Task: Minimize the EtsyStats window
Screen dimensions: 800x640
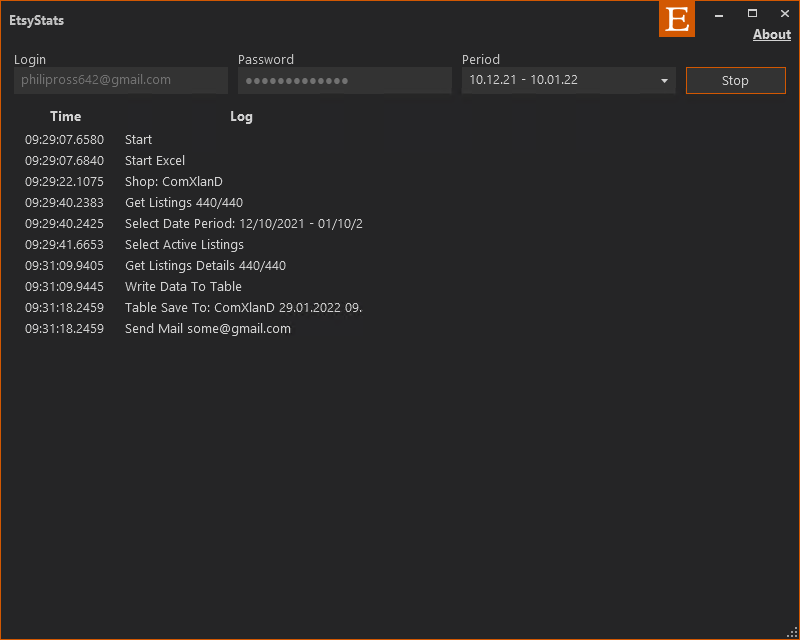Action: (719, 15)
